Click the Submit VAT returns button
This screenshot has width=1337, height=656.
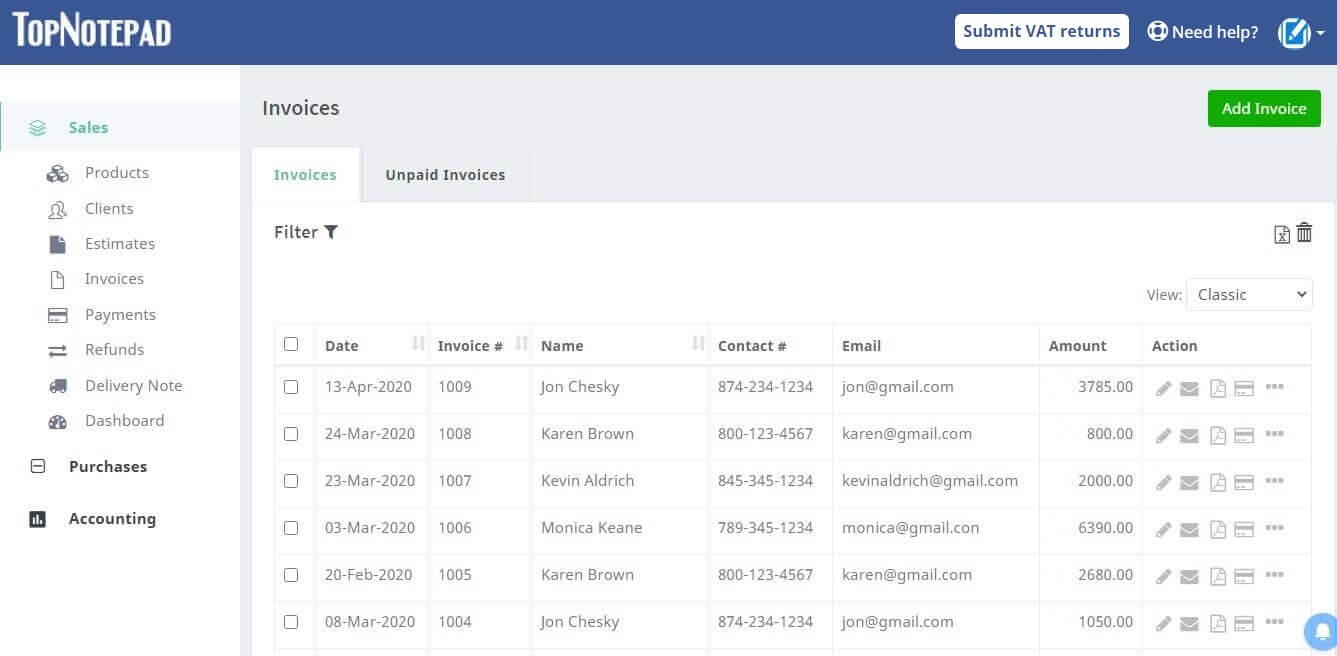[1041, 31]
